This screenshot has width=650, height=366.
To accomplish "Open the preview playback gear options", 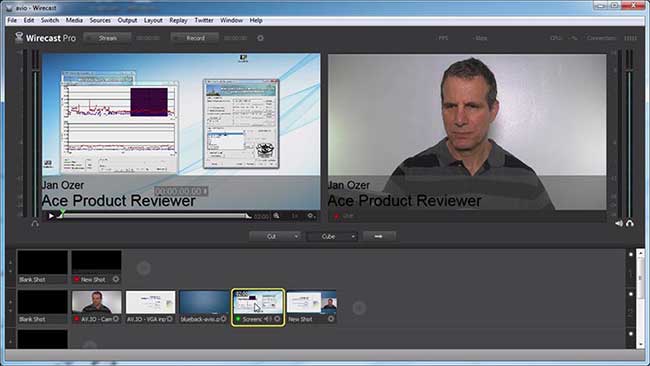I will 311,216.
